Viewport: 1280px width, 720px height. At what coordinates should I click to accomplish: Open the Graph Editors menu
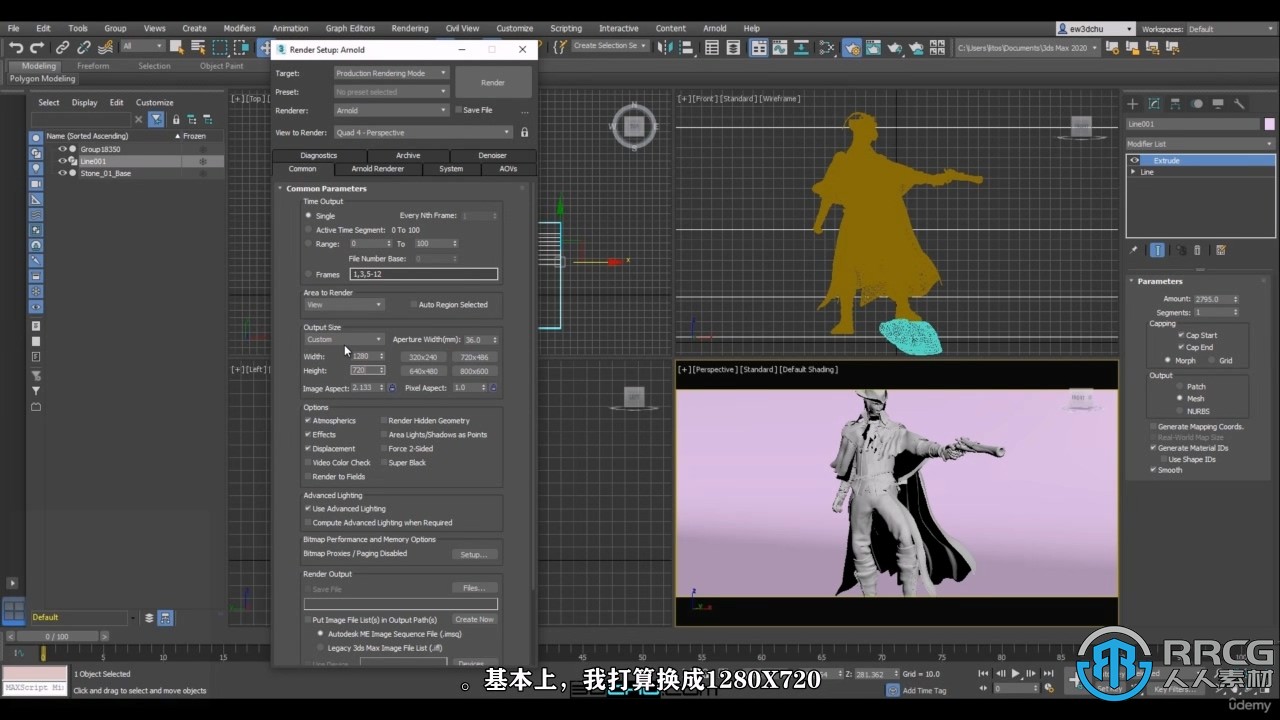(350, 29)
